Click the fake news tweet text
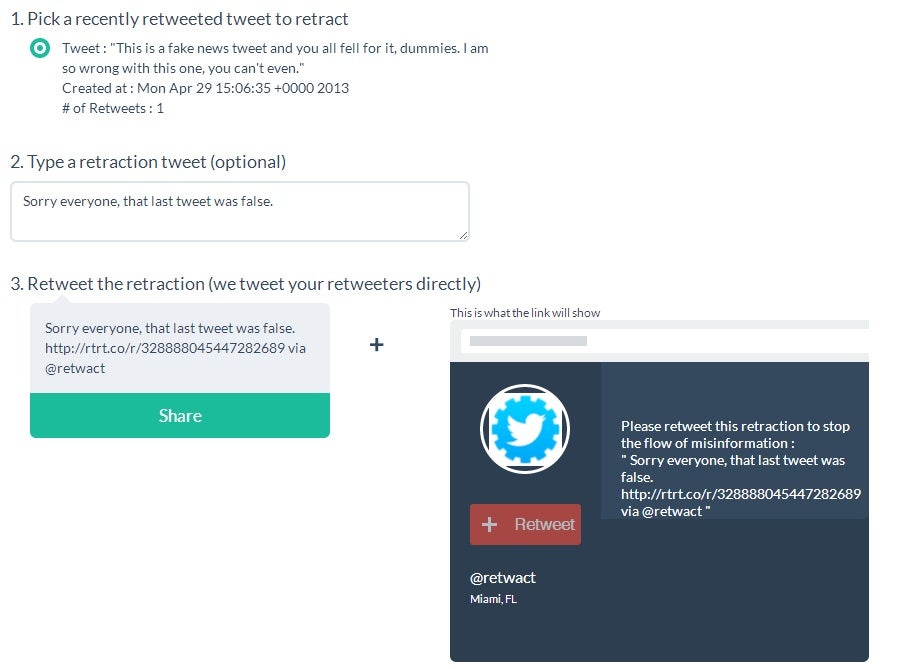The width and height of the screenshot is (907, 669). tap(275, 58)
